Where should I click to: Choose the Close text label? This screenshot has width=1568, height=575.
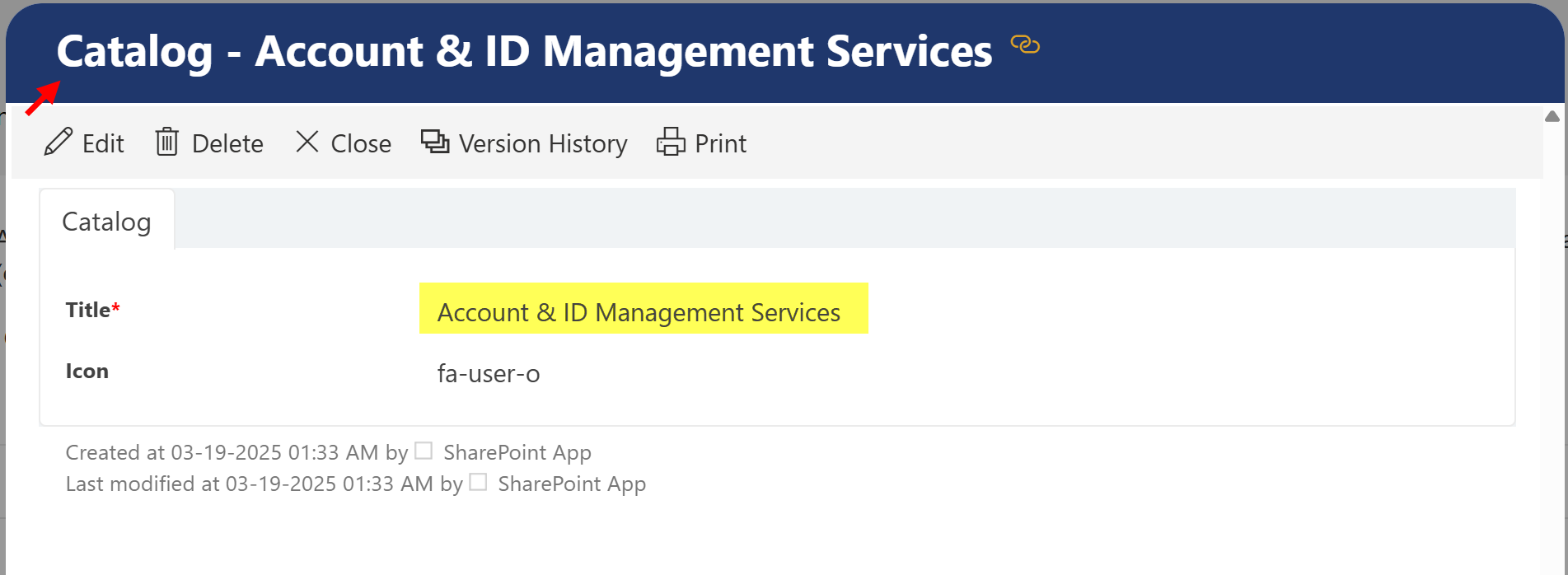(361, 143)
